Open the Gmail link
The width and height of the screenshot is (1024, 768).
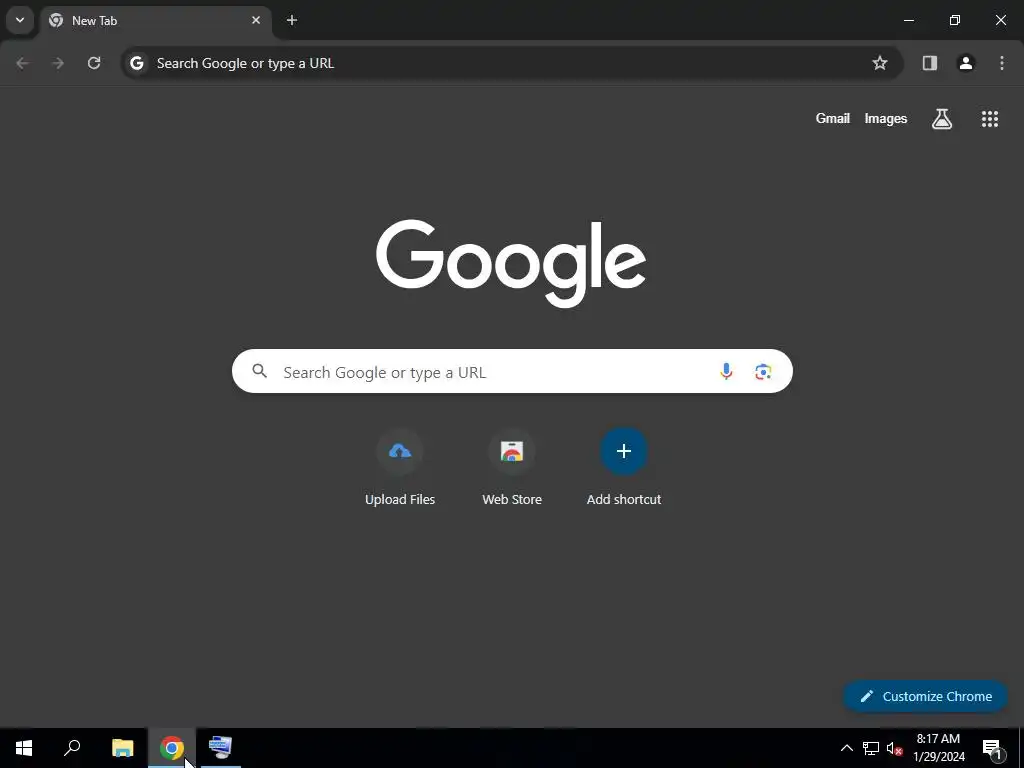833,118
